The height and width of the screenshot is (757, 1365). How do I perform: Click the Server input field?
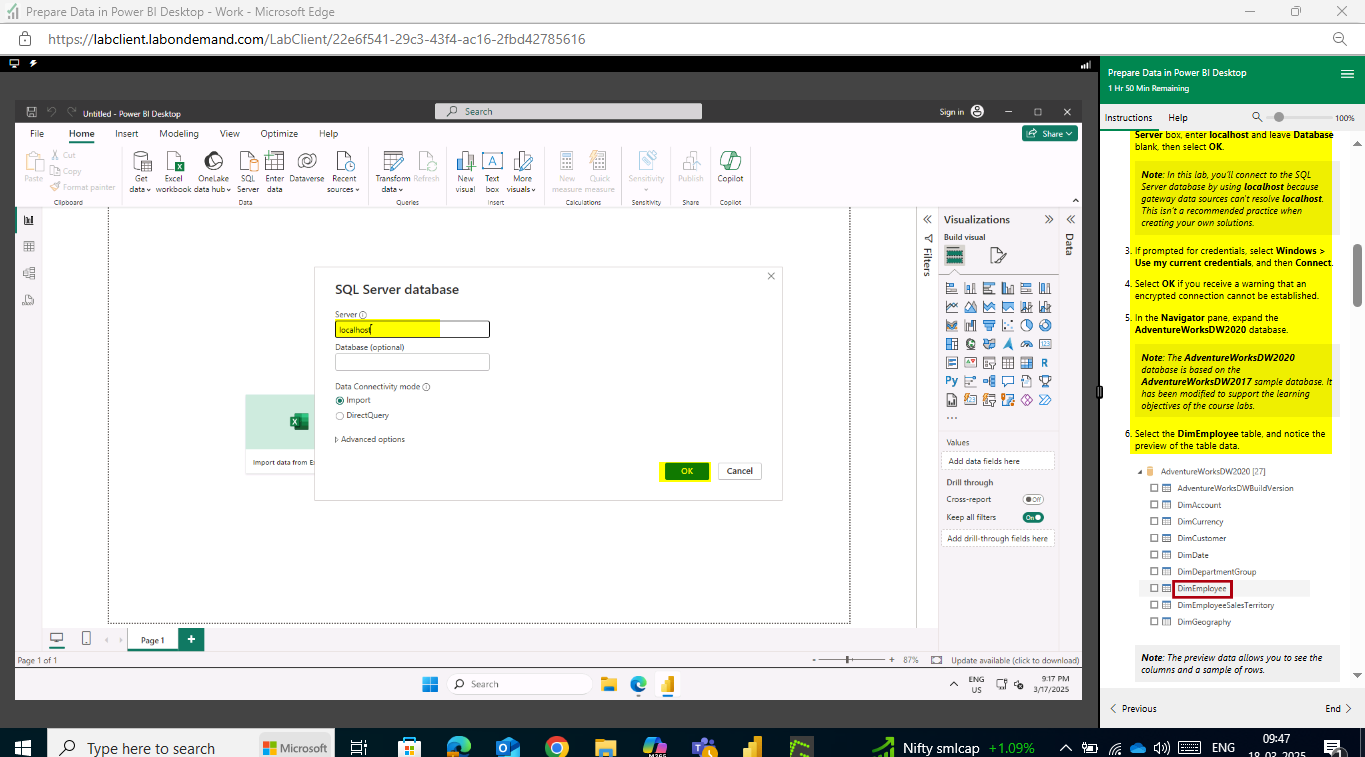click(412, 329)
